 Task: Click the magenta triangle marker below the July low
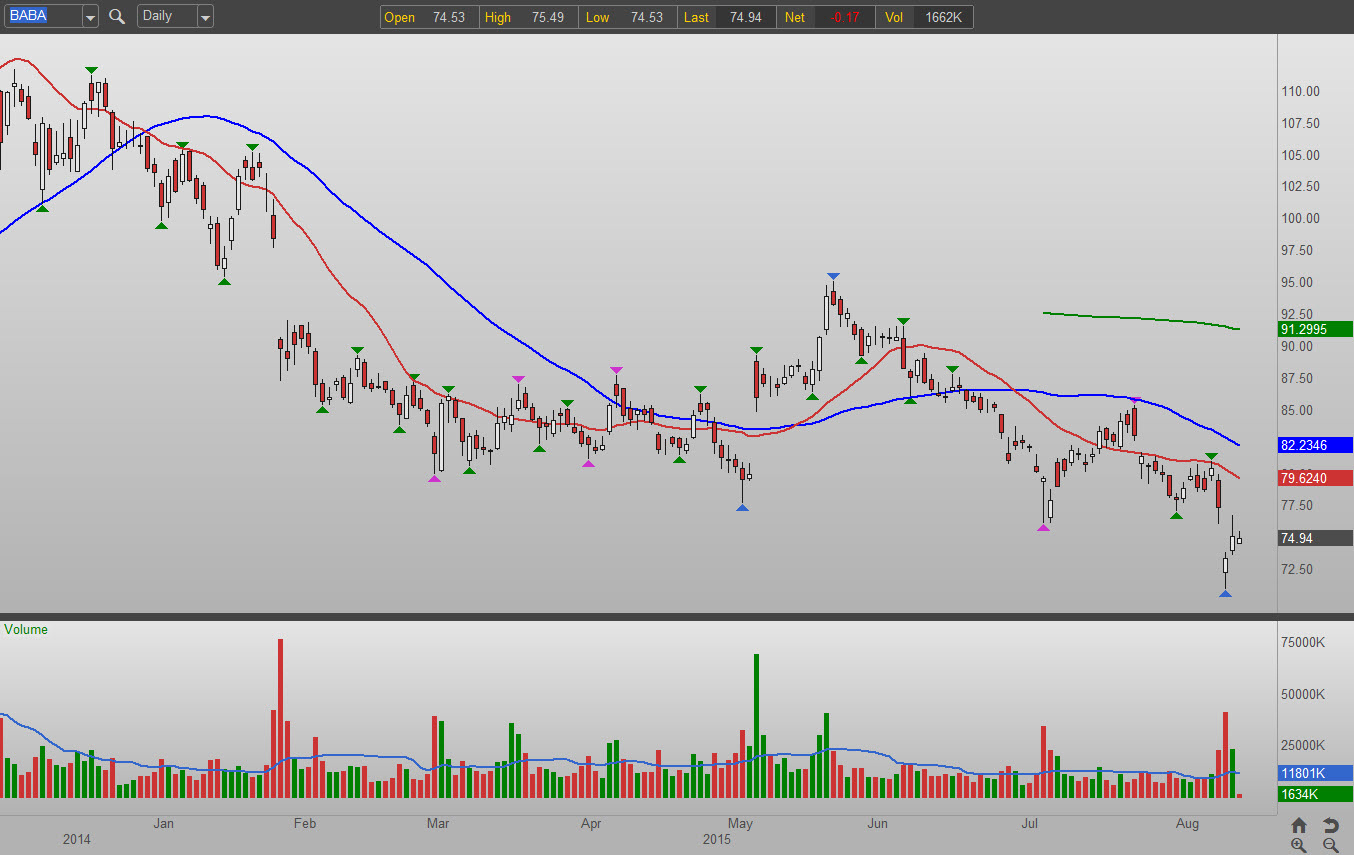[x=1043, y=527]
